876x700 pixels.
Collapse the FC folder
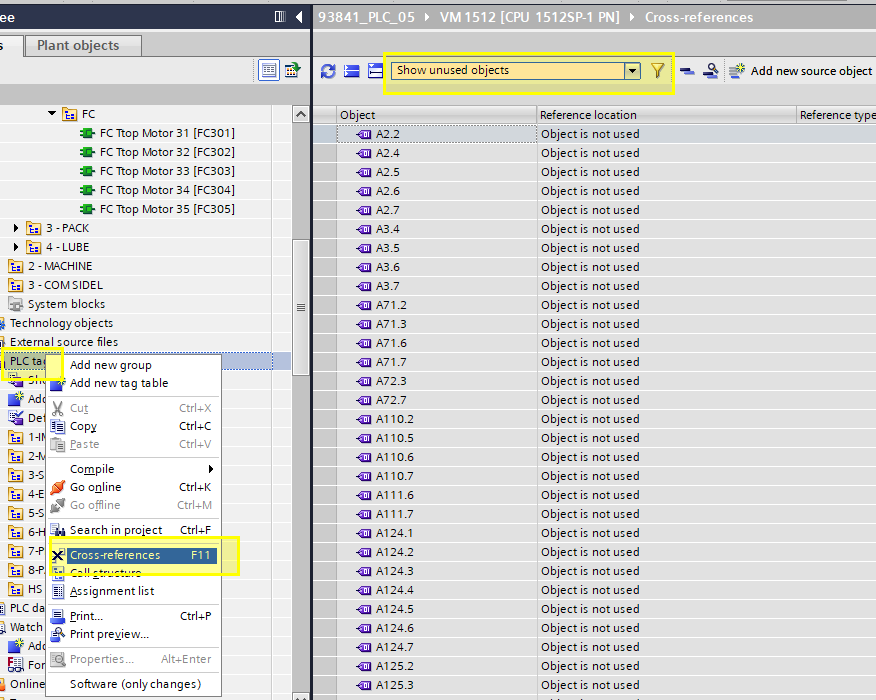point(52,113)
